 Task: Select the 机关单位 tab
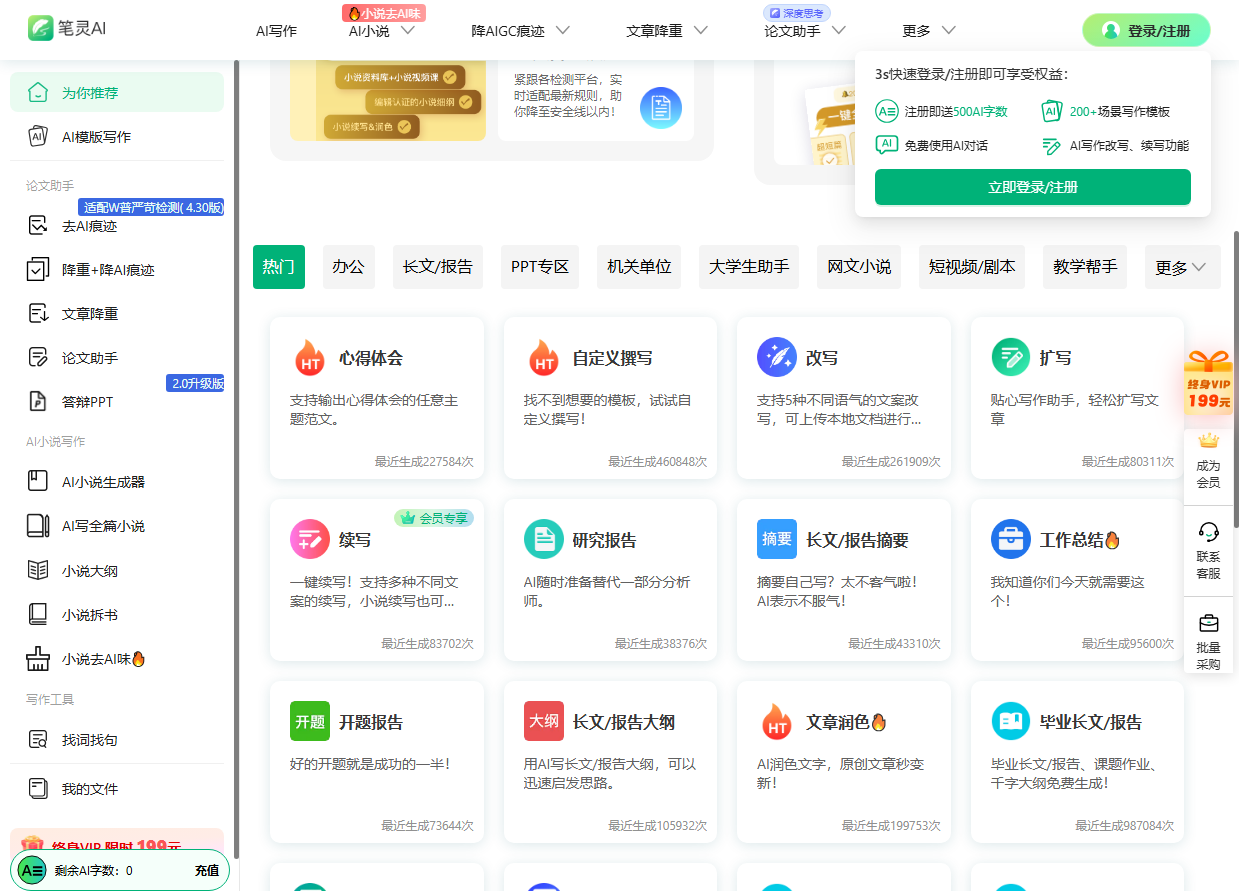coord(640,267)
